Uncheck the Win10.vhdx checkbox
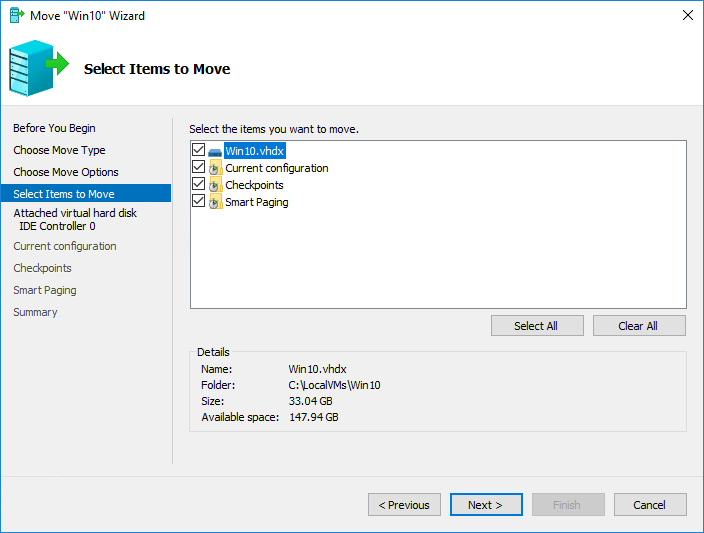Image resolution: width=704 pixels, height=533 pixels. 198,150
